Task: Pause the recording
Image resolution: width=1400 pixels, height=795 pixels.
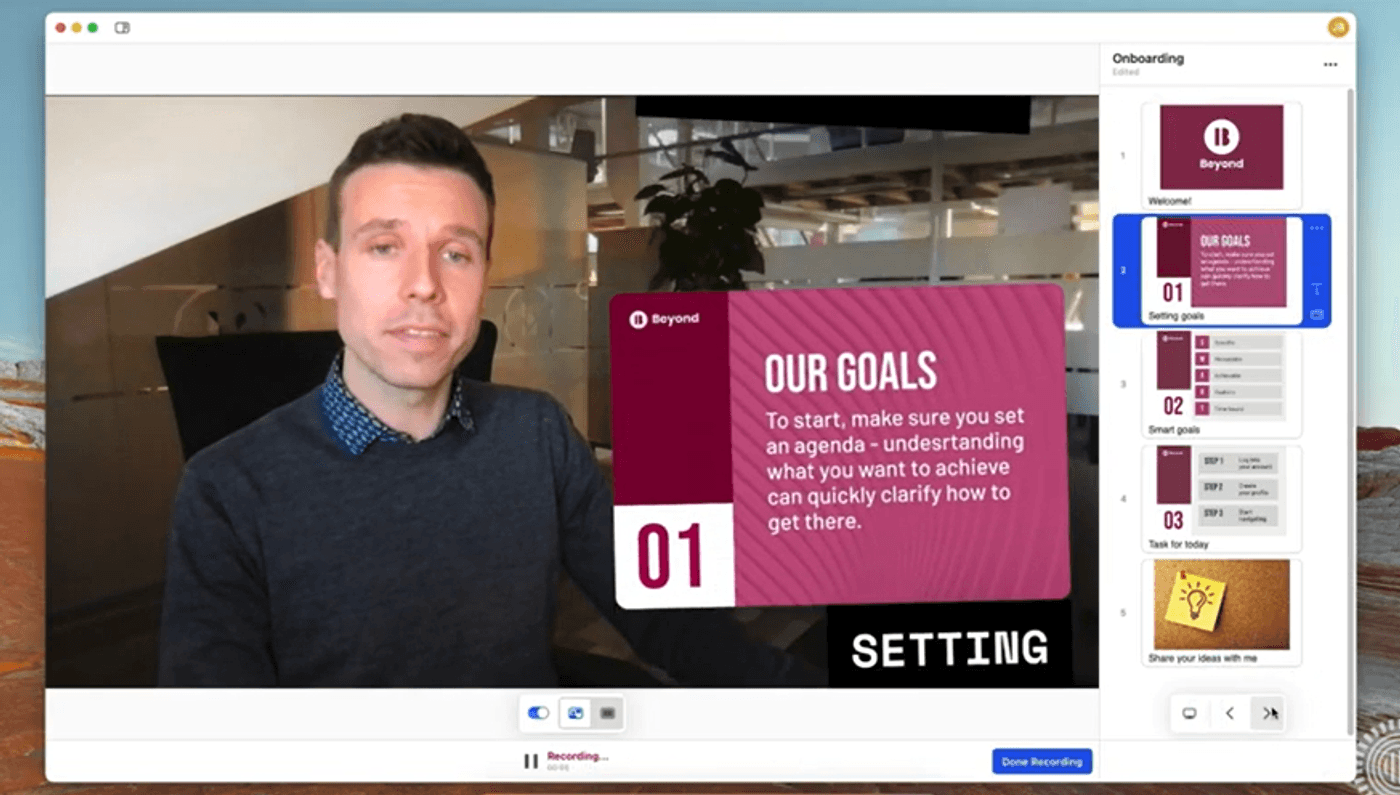Action: (531, 762)
